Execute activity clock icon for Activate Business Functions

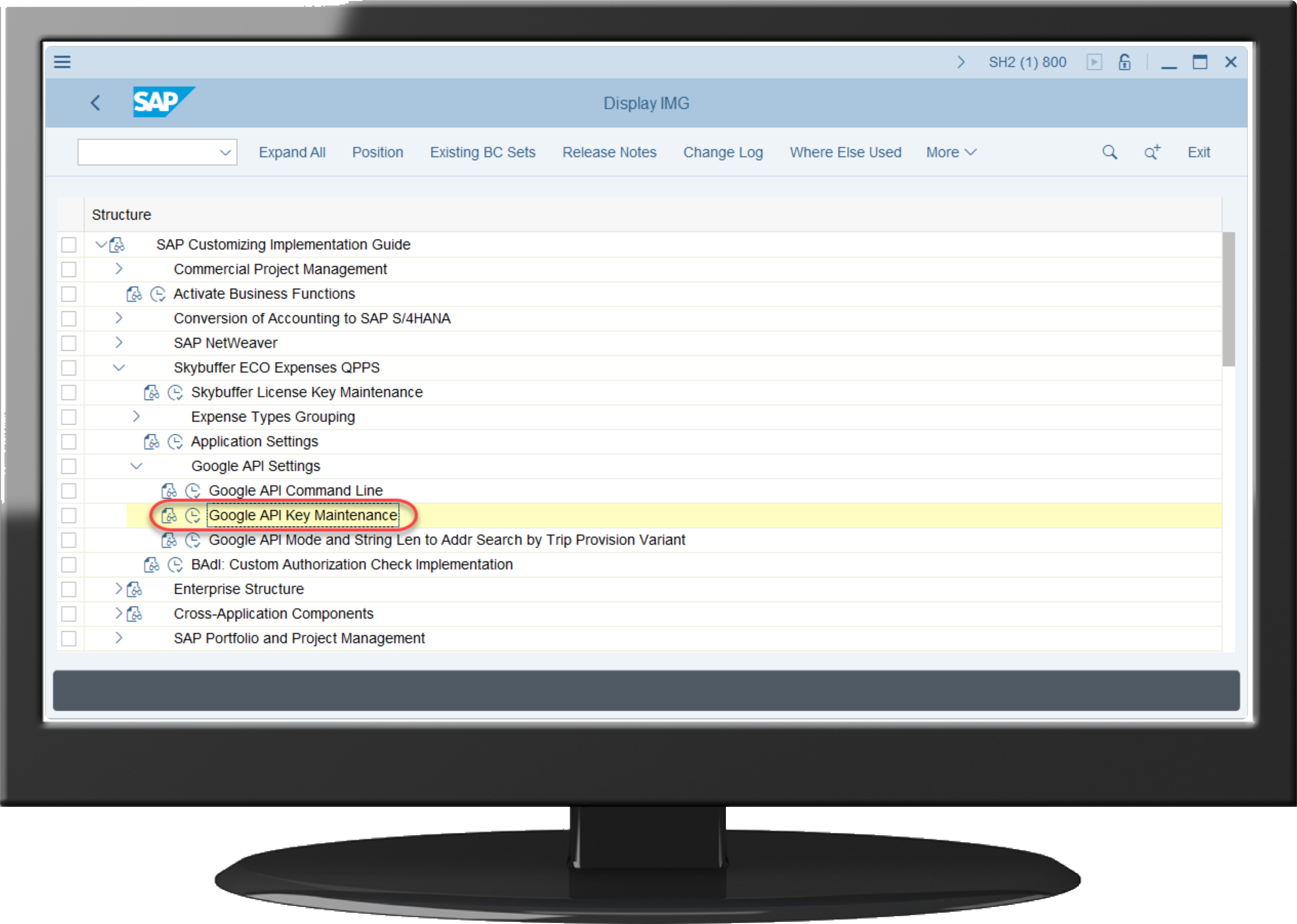click(158, 294)
